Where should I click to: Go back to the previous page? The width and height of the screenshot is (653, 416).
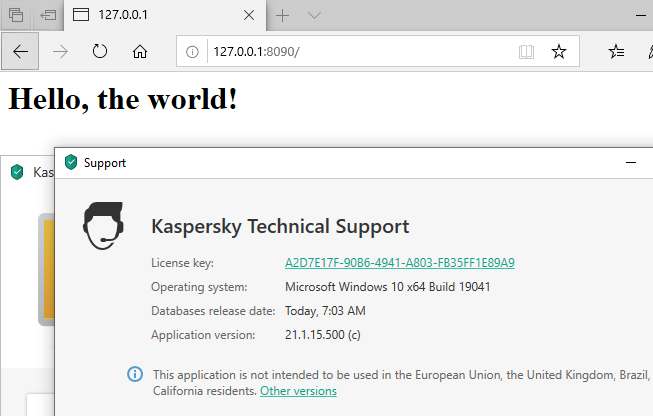20,52
